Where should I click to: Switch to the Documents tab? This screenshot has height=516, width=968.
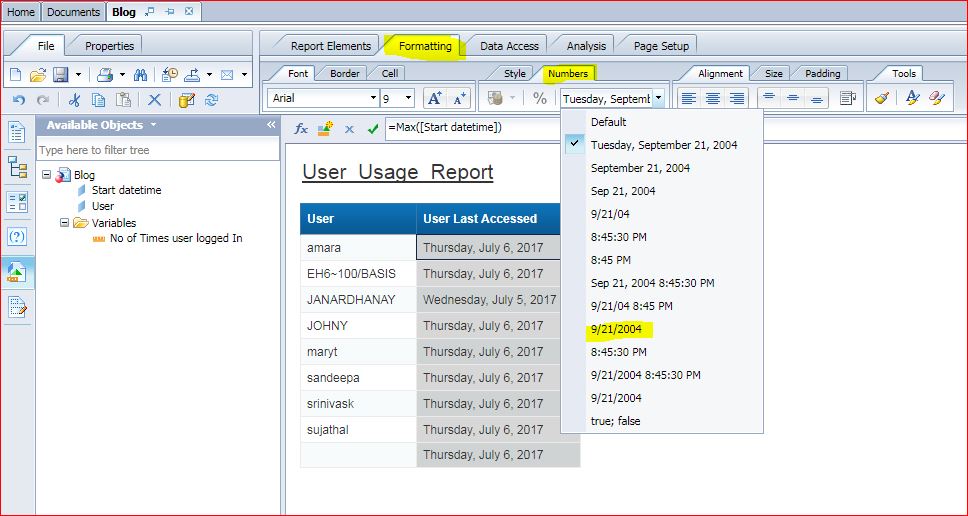tap(73, 12)
